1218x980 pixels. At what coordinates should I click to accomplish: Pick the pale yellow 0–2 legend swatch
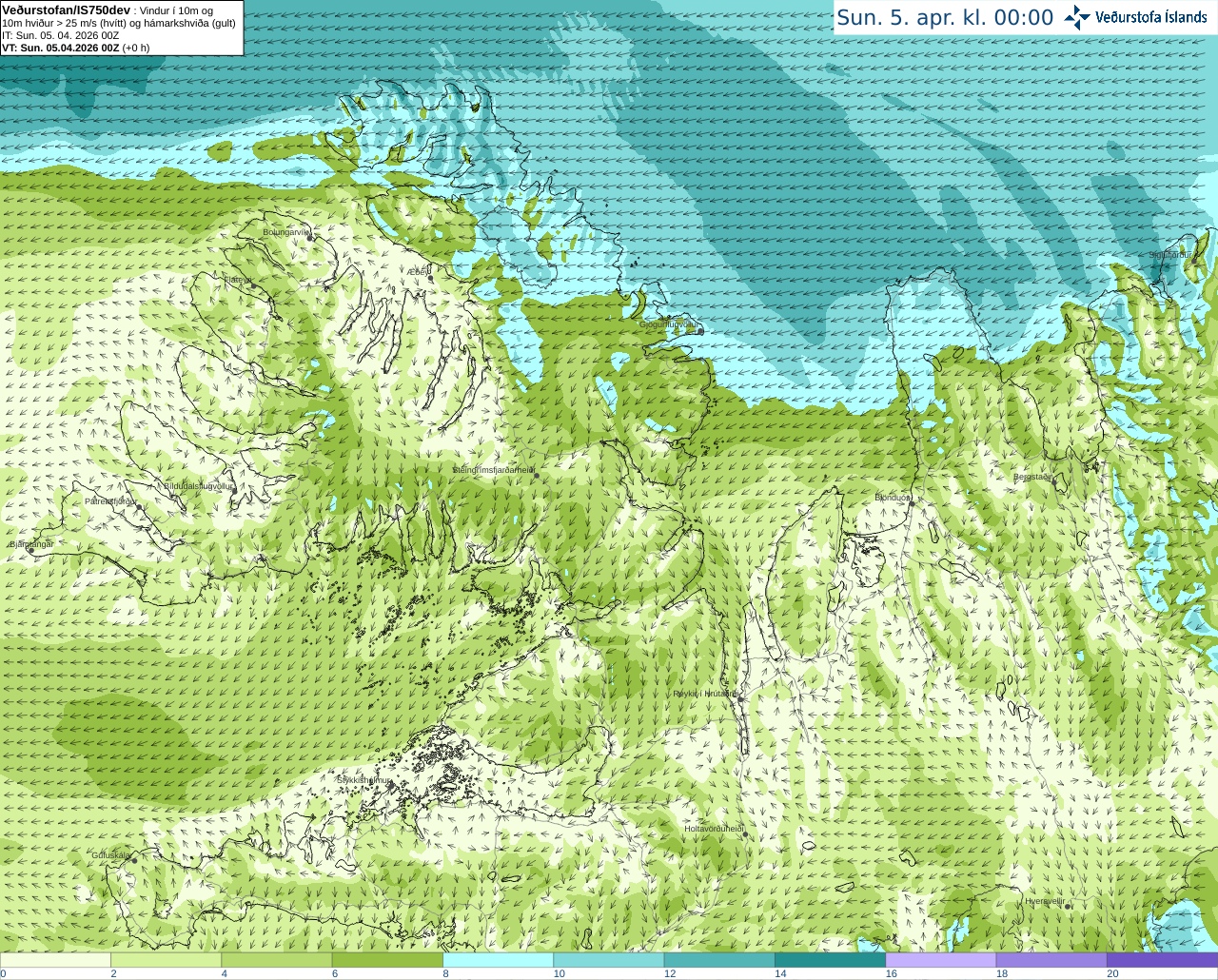click(x=55, y=960)
